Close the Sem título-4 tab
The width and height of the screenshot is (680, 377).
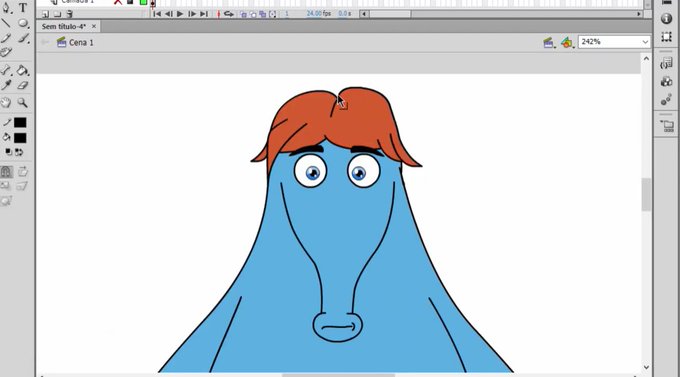(x=94, y=26)
